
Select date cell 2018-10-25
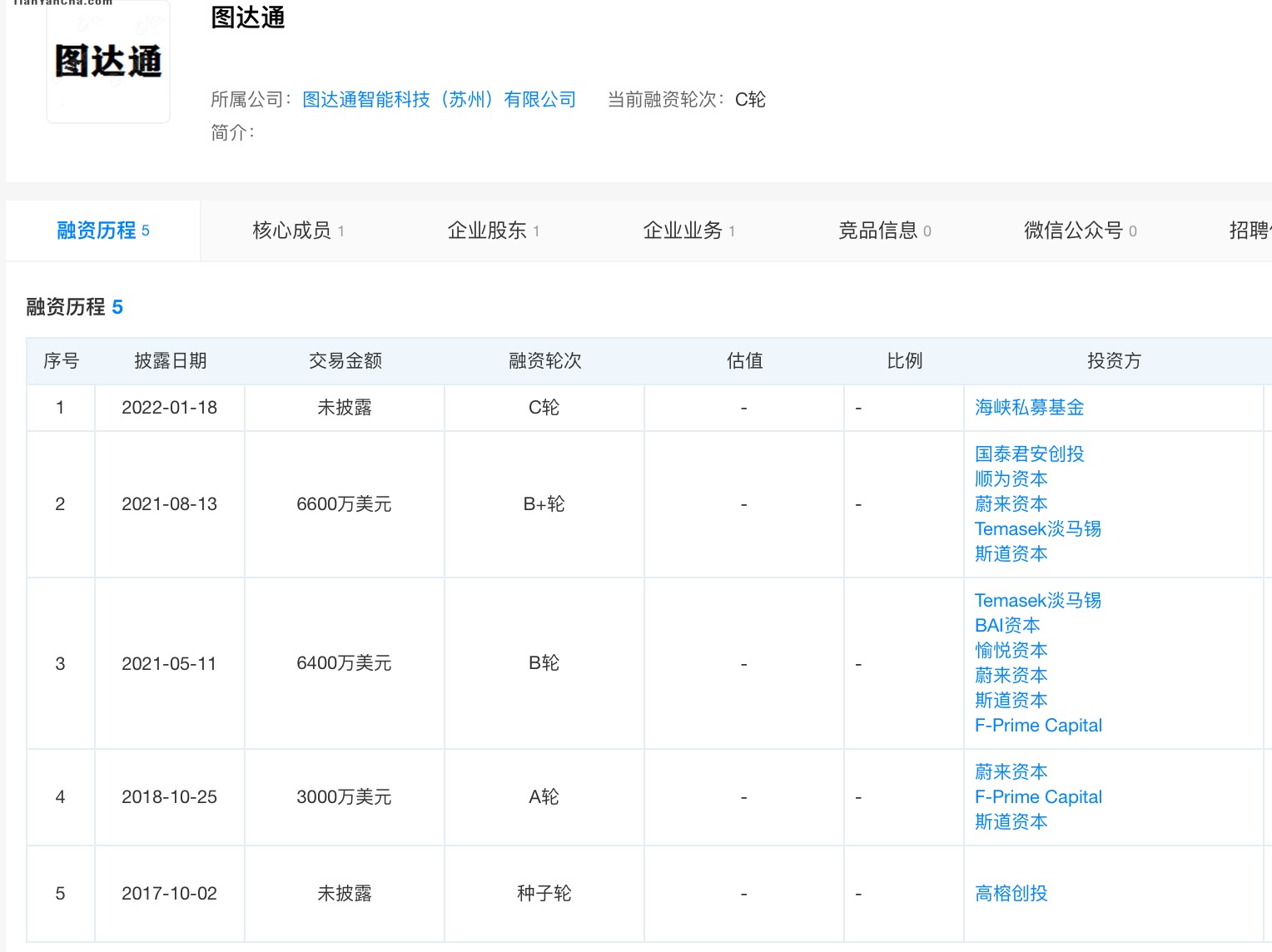tap(170, 797)
